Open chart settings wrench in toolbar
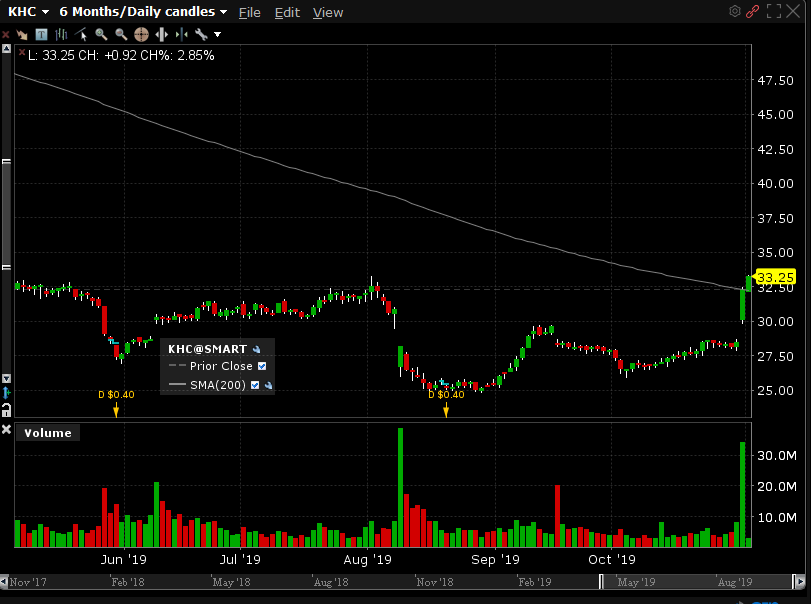 [201, 34]
